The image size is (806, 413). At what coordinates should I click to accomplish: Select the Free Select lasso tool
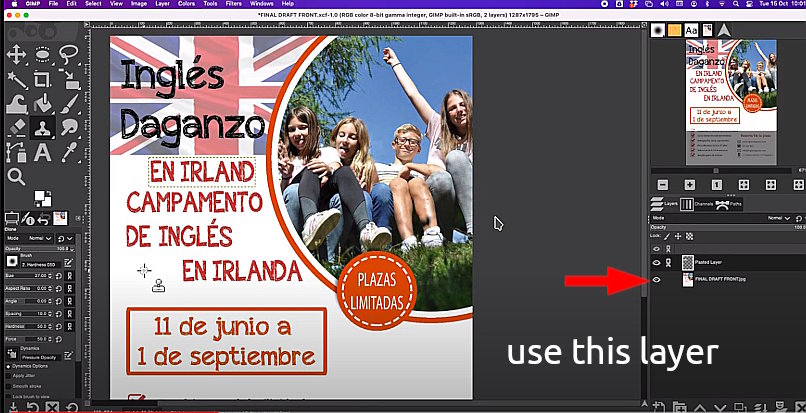[68, 55]
